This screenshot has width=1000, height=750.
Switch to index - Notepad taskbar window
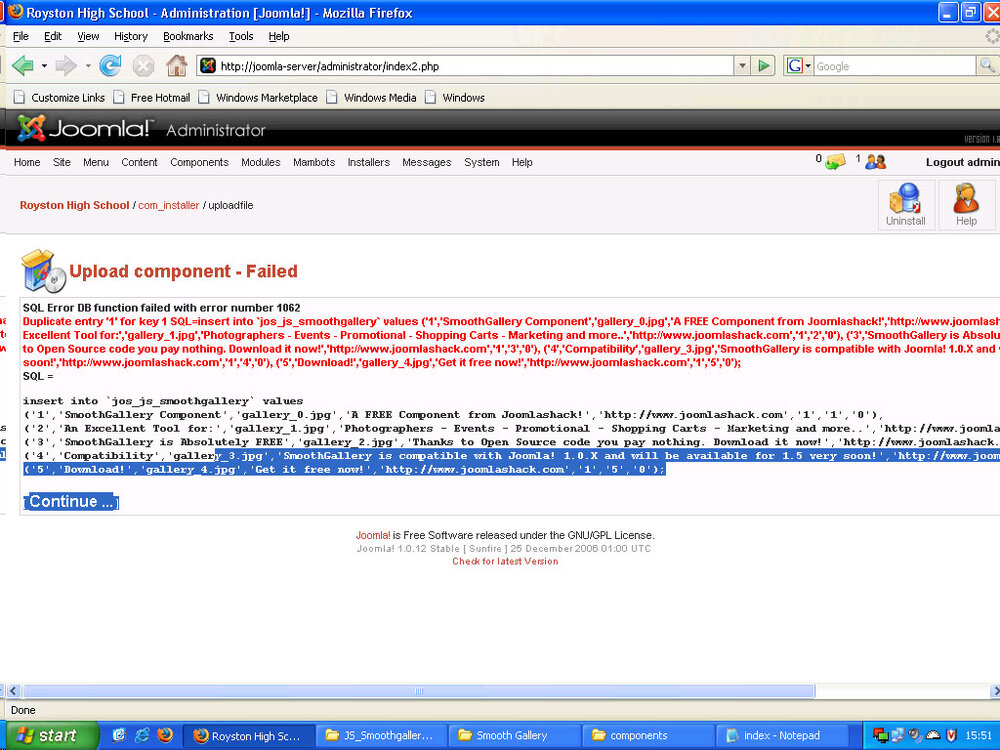[x=781, y=735]
